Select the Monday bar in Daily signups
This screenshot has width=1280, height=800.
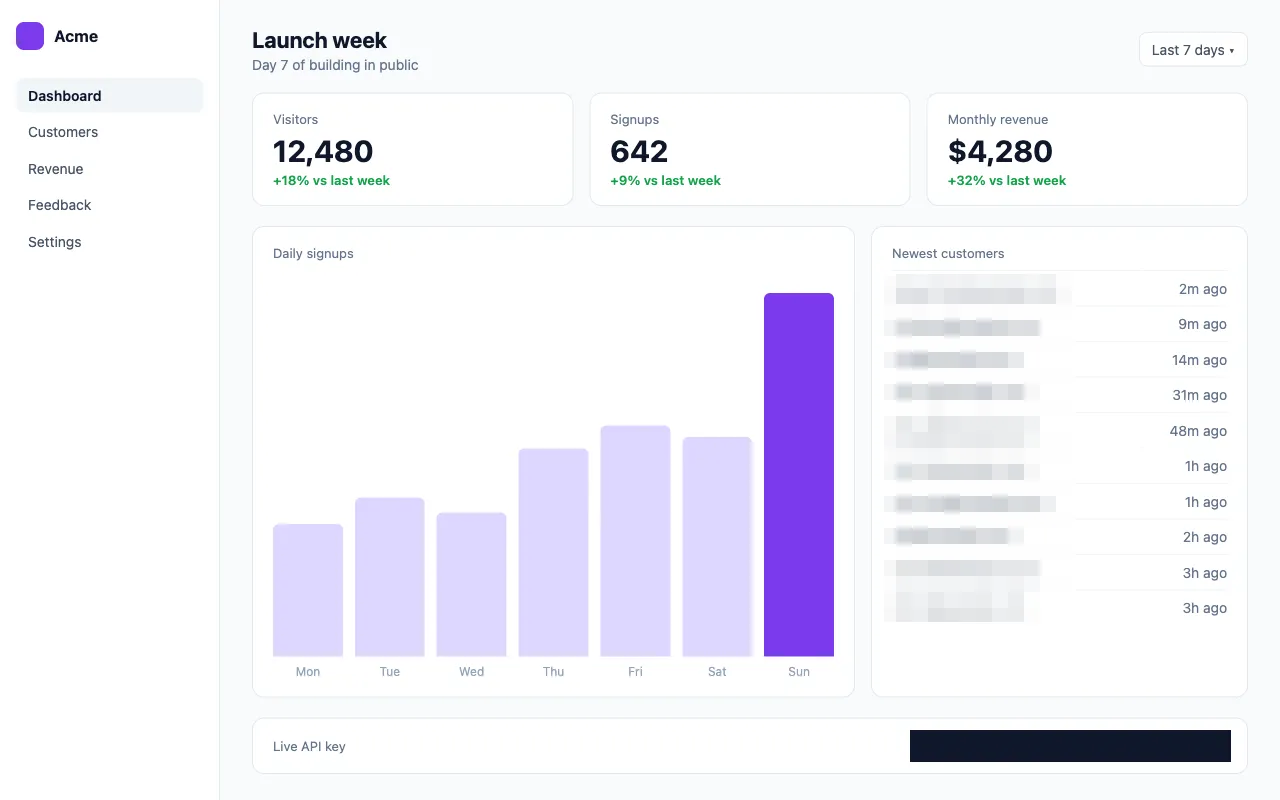[x=308, y=590]
